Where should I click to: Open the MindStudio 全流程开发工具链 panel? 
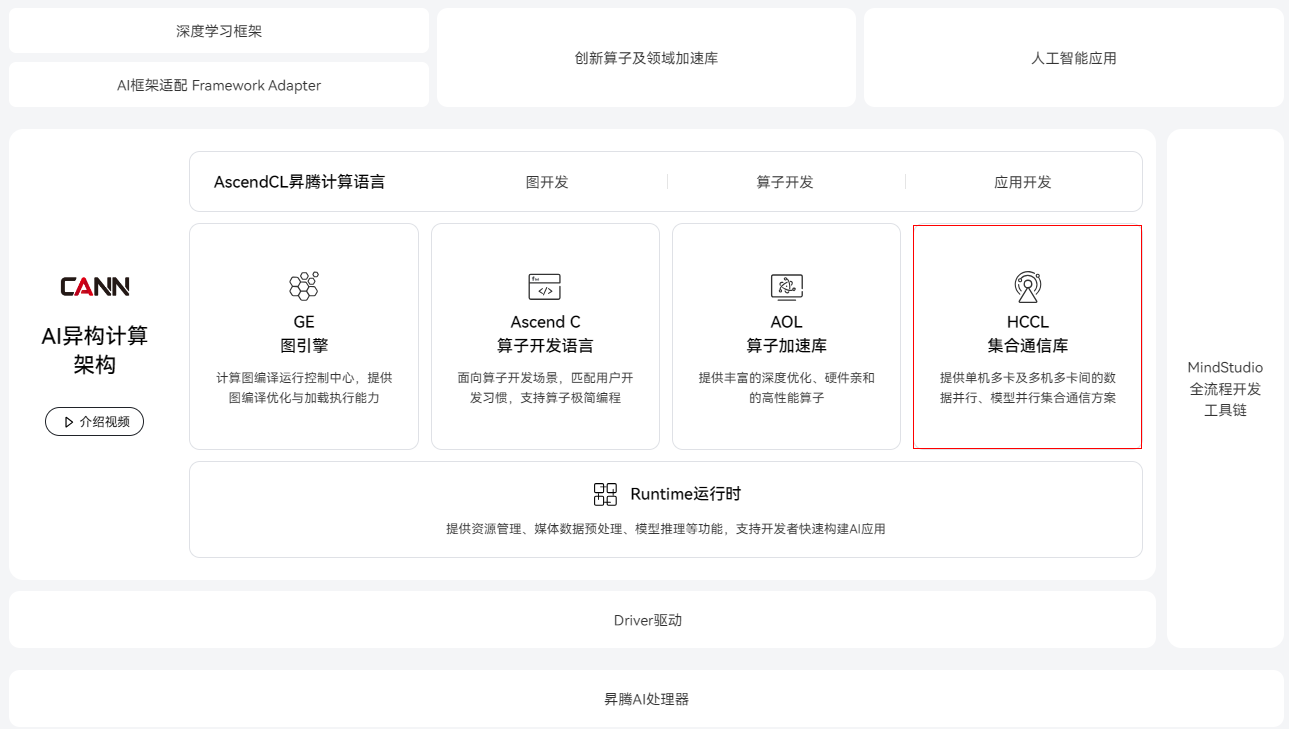pos(1225,388)
